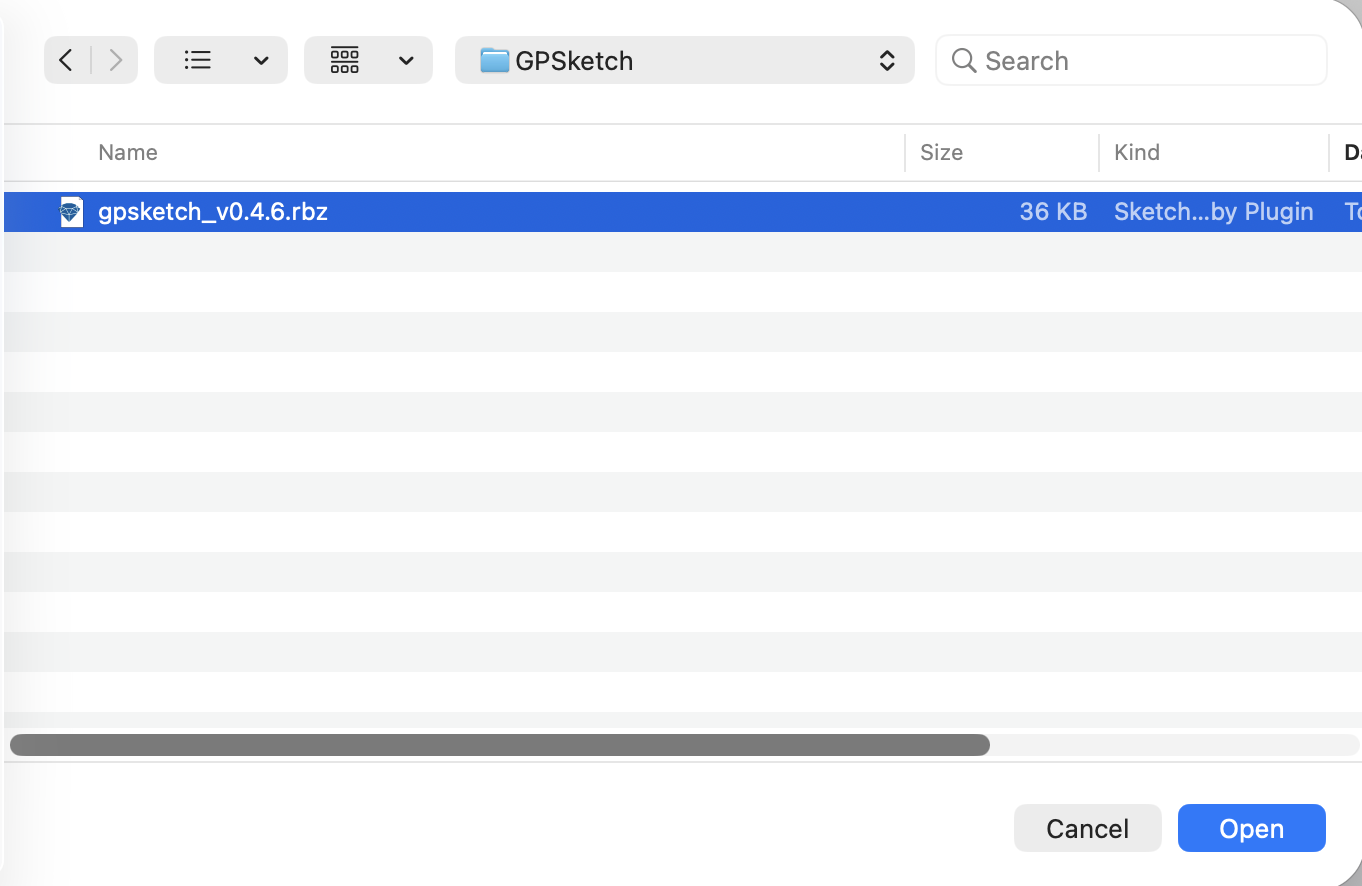
Task: Click the Open button
Action: pos(1252,828)
